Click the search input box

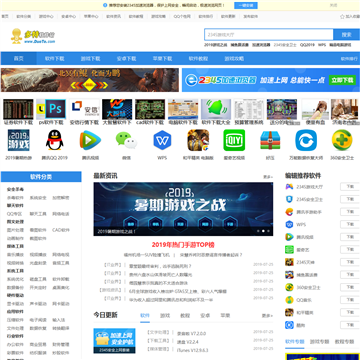tap(269, 35)
